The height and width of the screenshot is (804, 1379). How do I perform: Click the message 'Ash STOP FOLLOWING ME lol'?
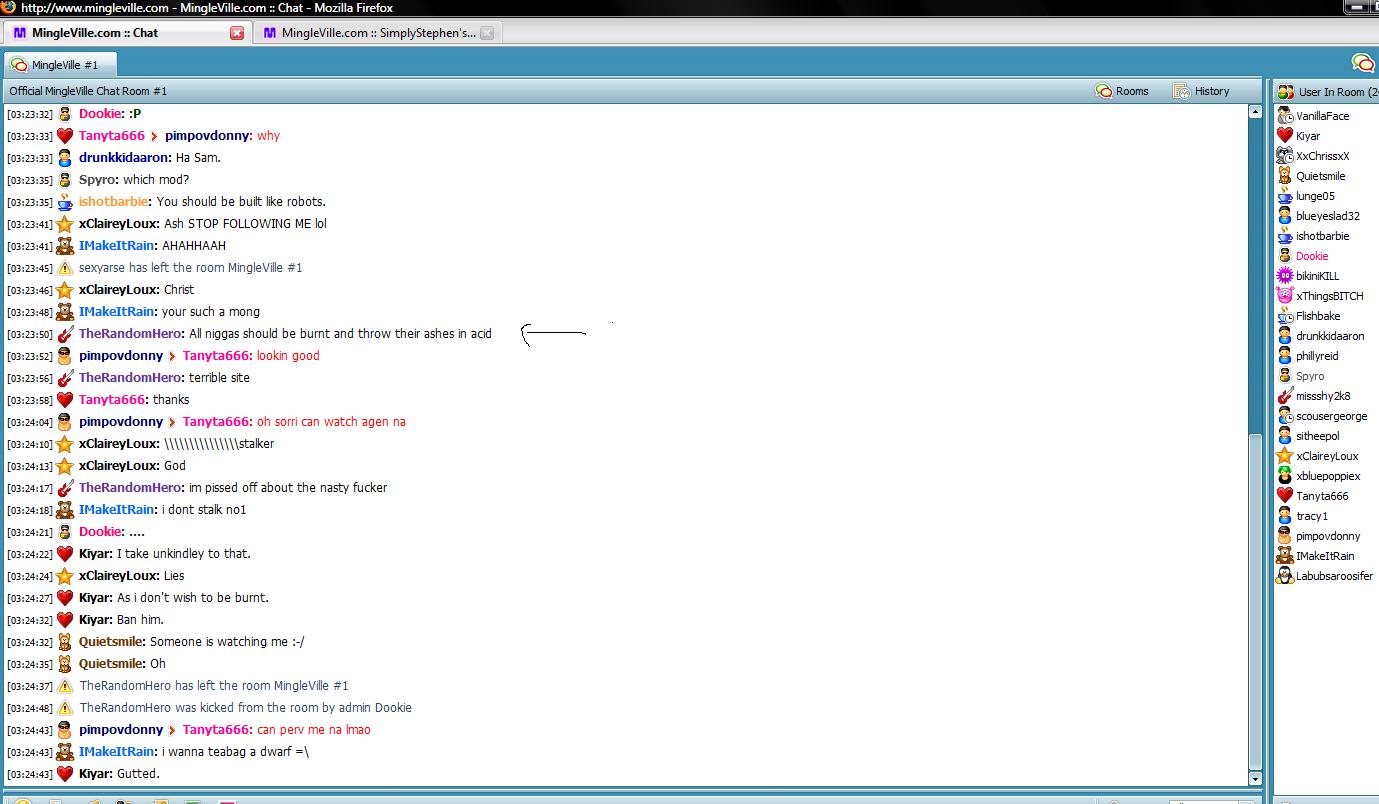pyautogui.click(x=245, y=224)
